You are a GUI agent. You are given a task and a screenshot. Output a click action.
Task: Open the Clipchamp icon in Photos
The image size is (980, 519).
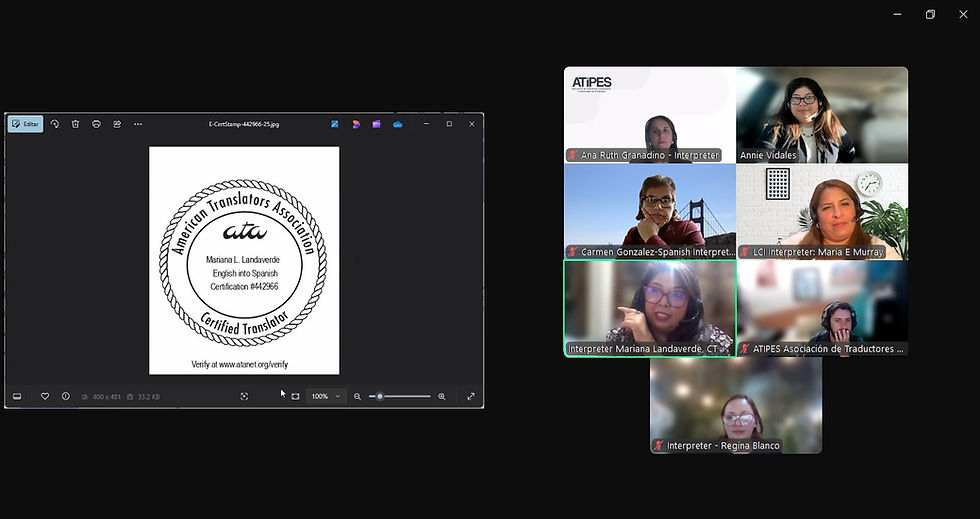(356, 124)
